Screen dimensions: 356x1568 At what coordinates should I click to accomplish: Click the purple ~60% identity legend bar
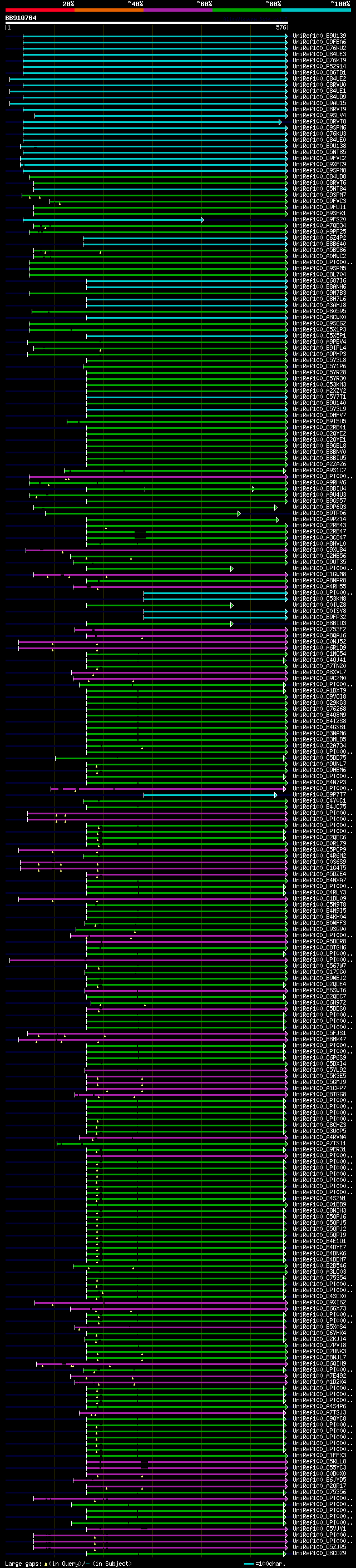point(179,10)
